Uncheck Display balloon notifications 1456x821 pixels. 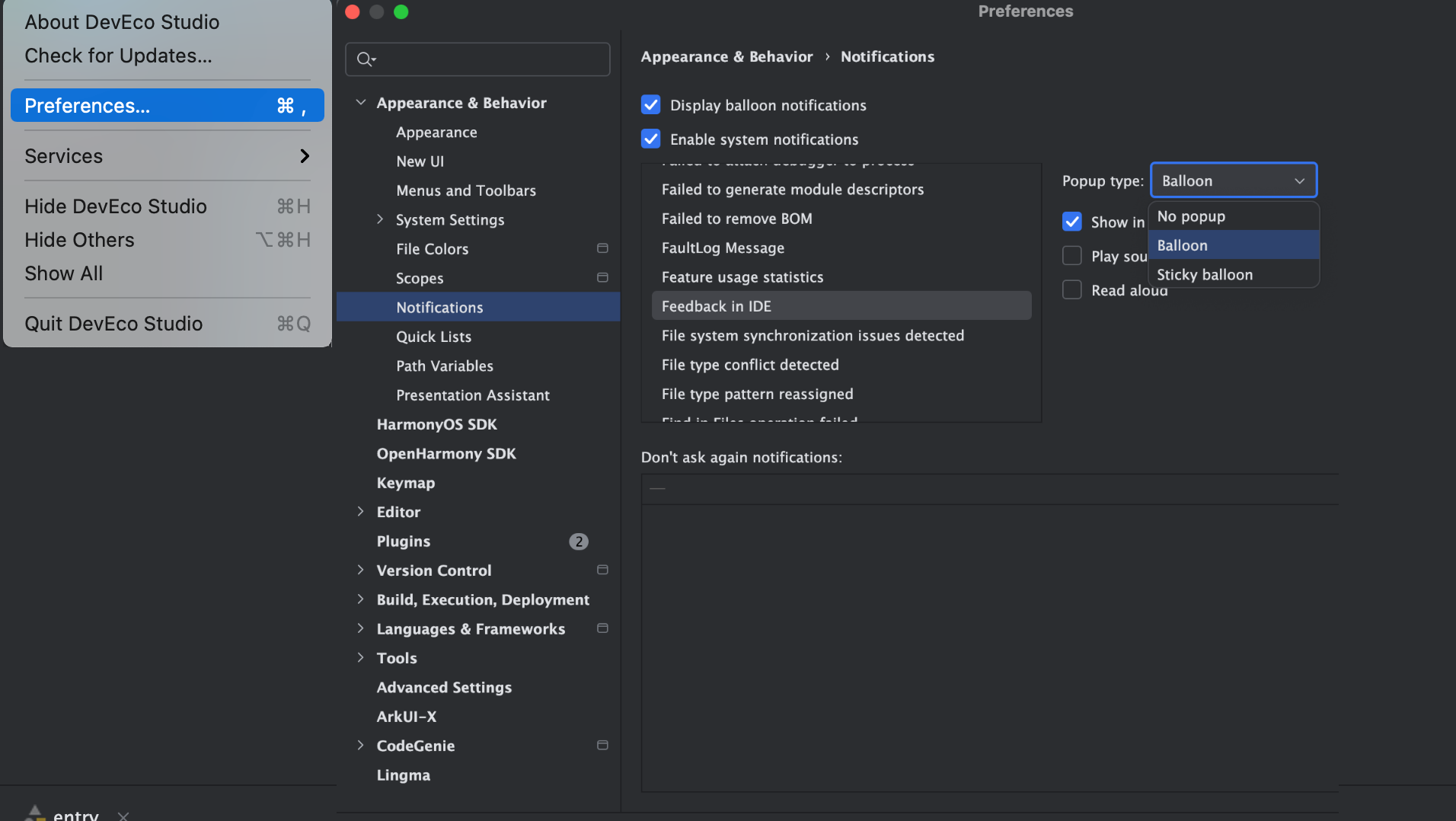click(x=651, y=104)
